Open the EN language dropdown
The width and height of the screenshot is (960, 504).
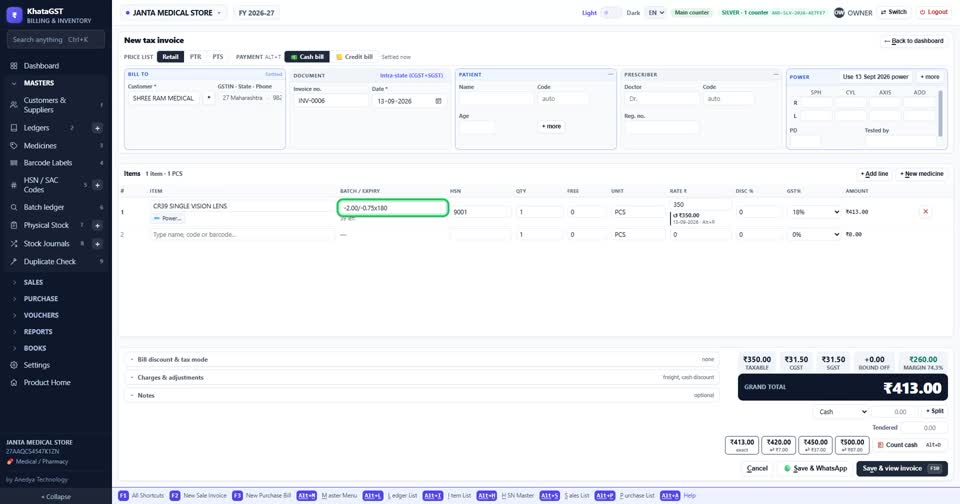point(656,12)
